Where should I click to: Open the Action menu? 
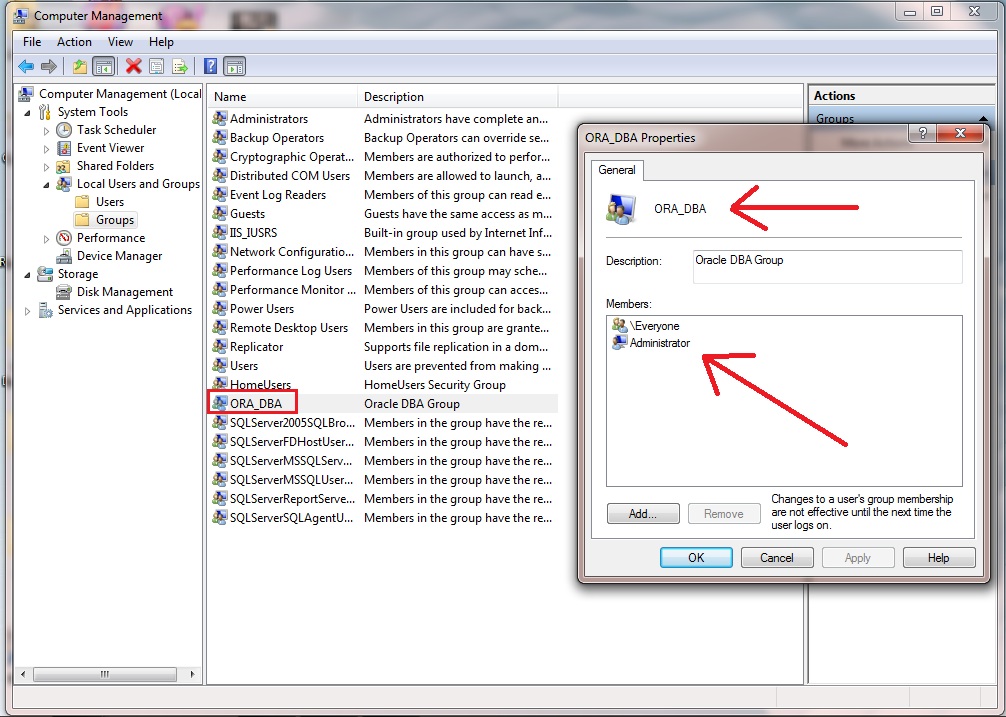[74, 42]
